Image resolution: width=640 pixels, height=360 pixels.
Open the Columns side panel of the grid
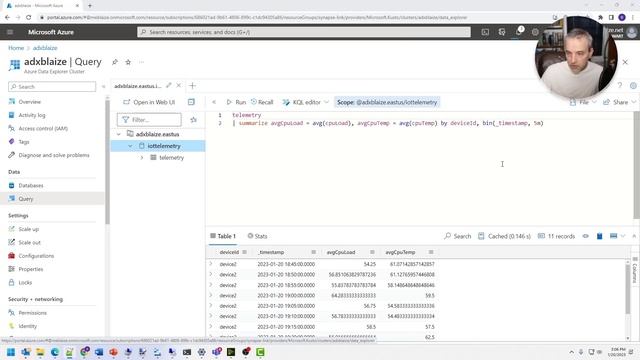[635, 271]
